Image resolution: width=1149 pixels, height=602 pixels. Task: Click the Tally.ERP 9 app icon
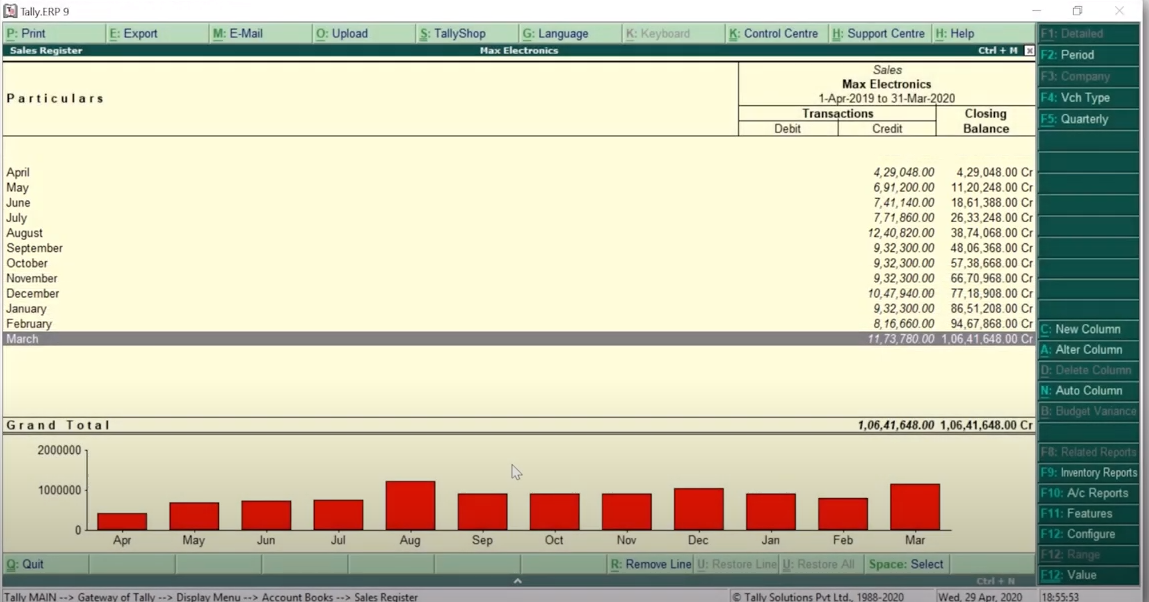[10, 11]
